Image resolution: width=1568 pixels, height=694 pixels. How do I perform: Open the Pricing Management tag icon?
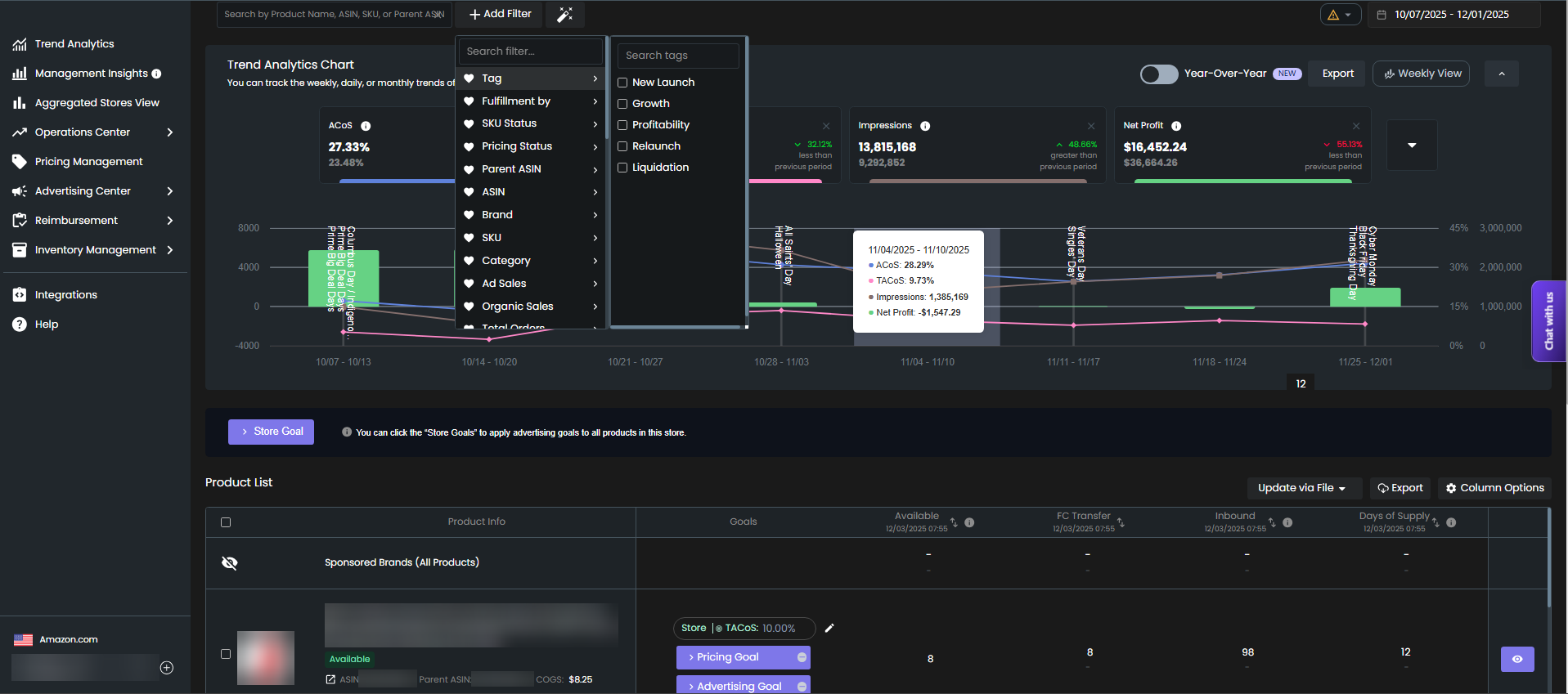(20, 162)
